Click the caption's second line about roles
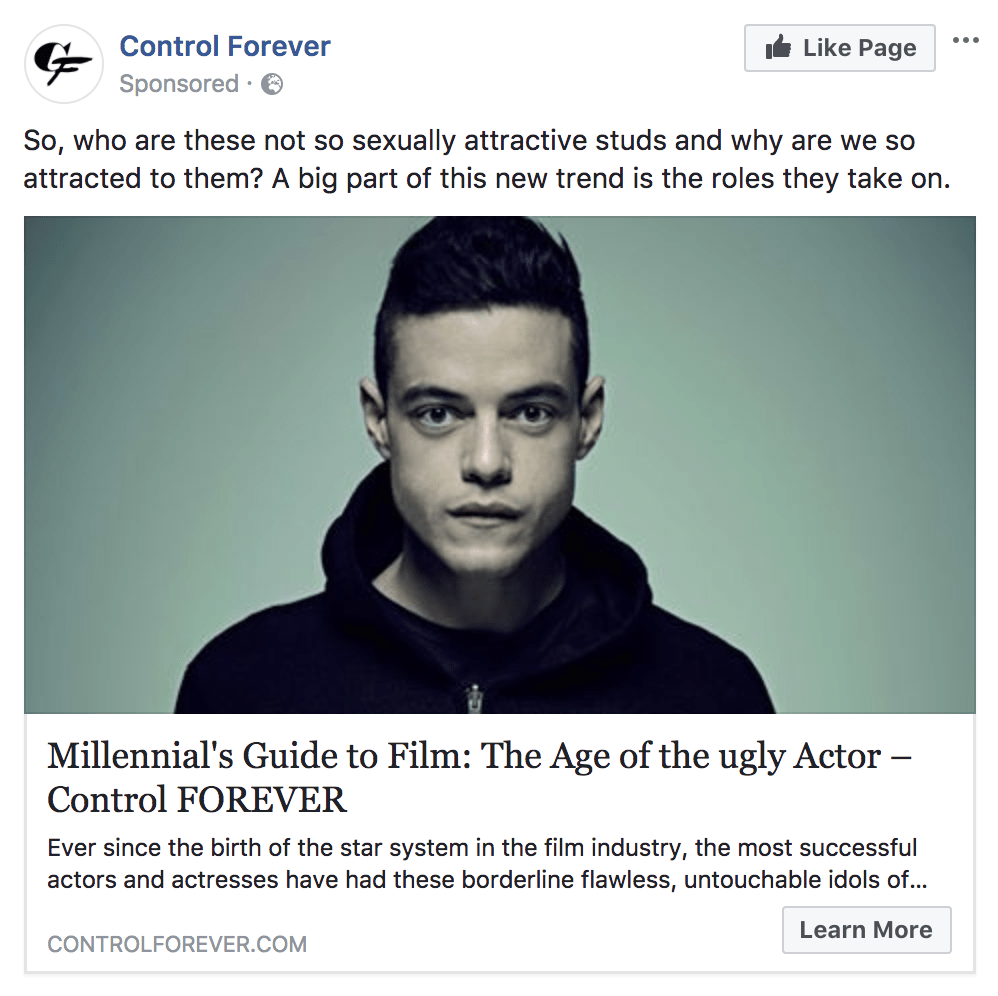 [x=484, y=180]
